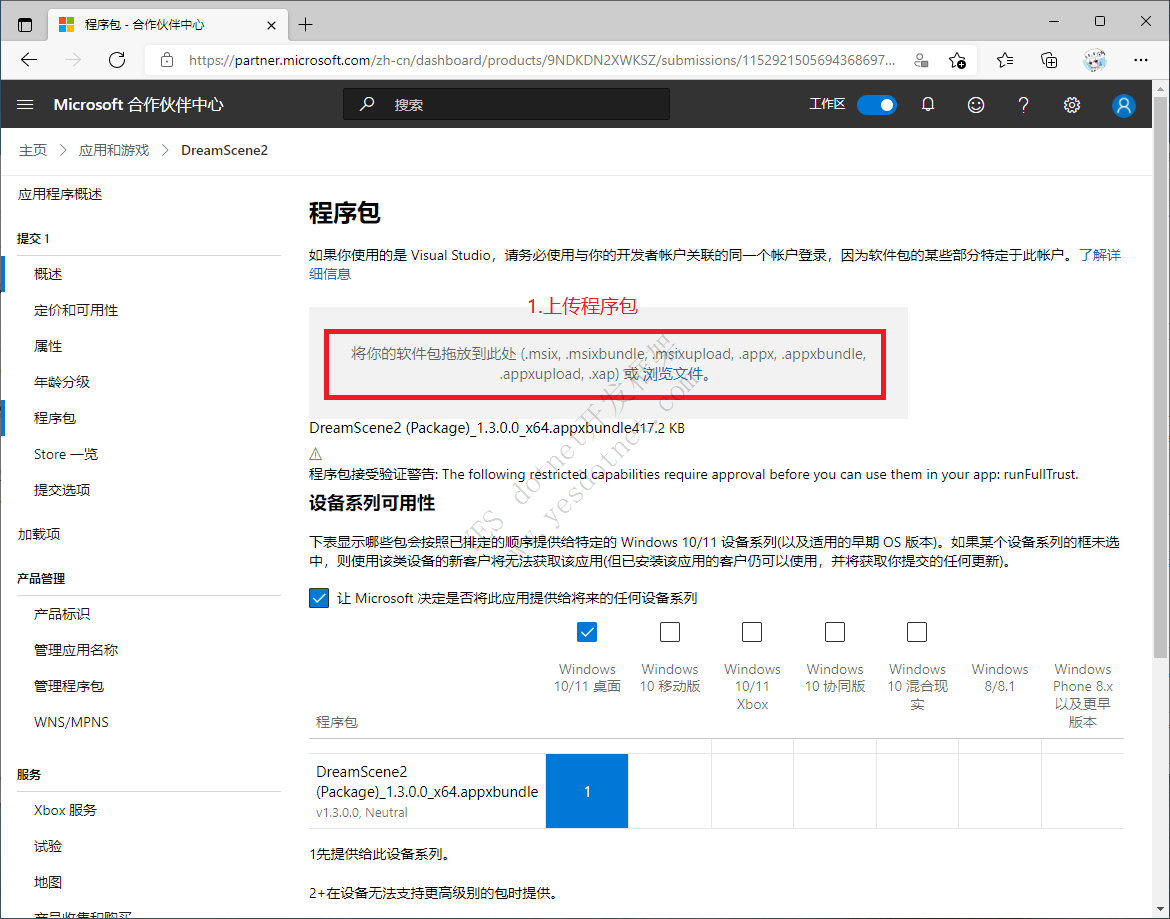
Task: Open 管理应用名称 page
Action: [x=76, y=650]
